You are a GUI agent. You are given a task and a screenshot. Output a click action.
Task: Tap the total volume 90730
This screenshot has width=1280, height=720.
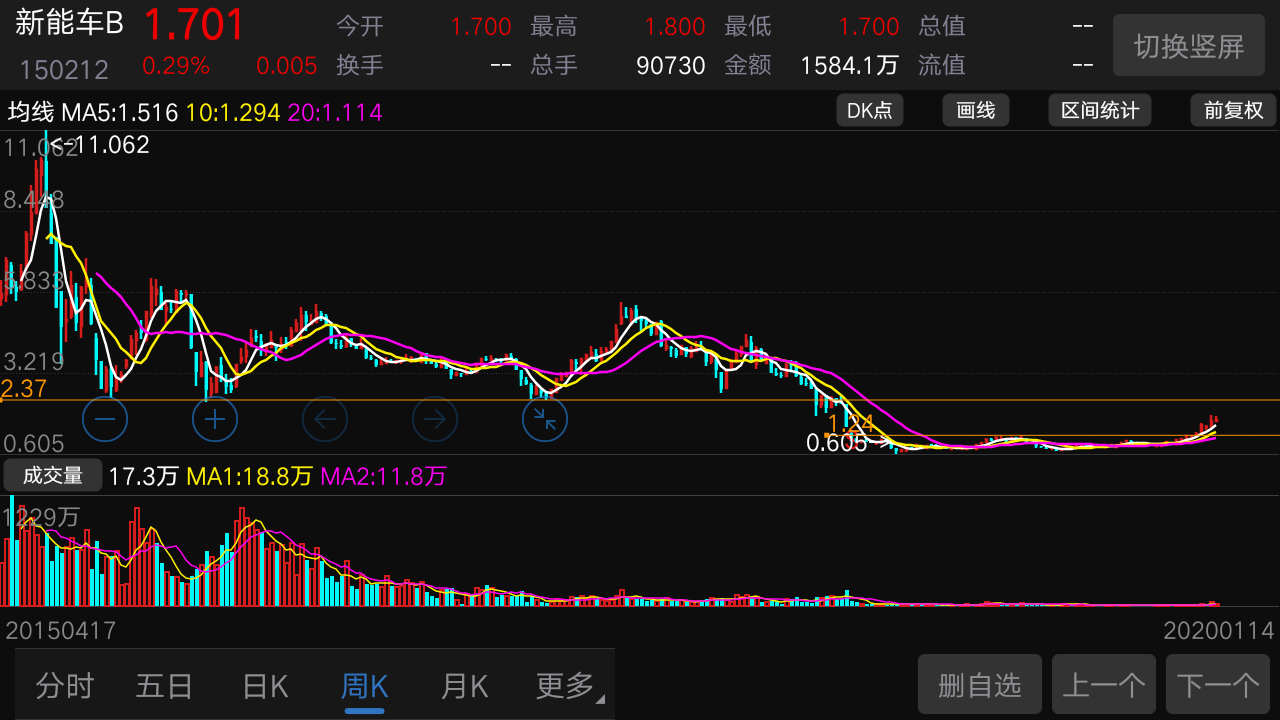(671, 66)
